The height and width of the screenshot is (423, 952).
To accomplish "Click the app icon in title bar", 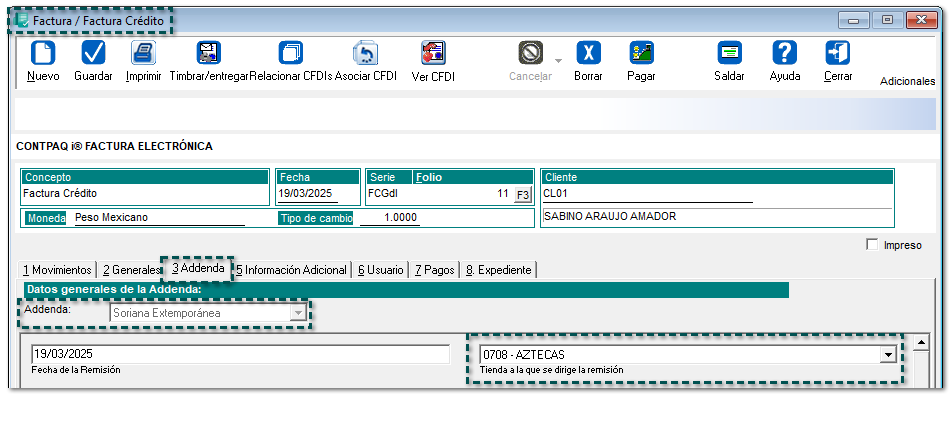I will (x=22, y=20).
